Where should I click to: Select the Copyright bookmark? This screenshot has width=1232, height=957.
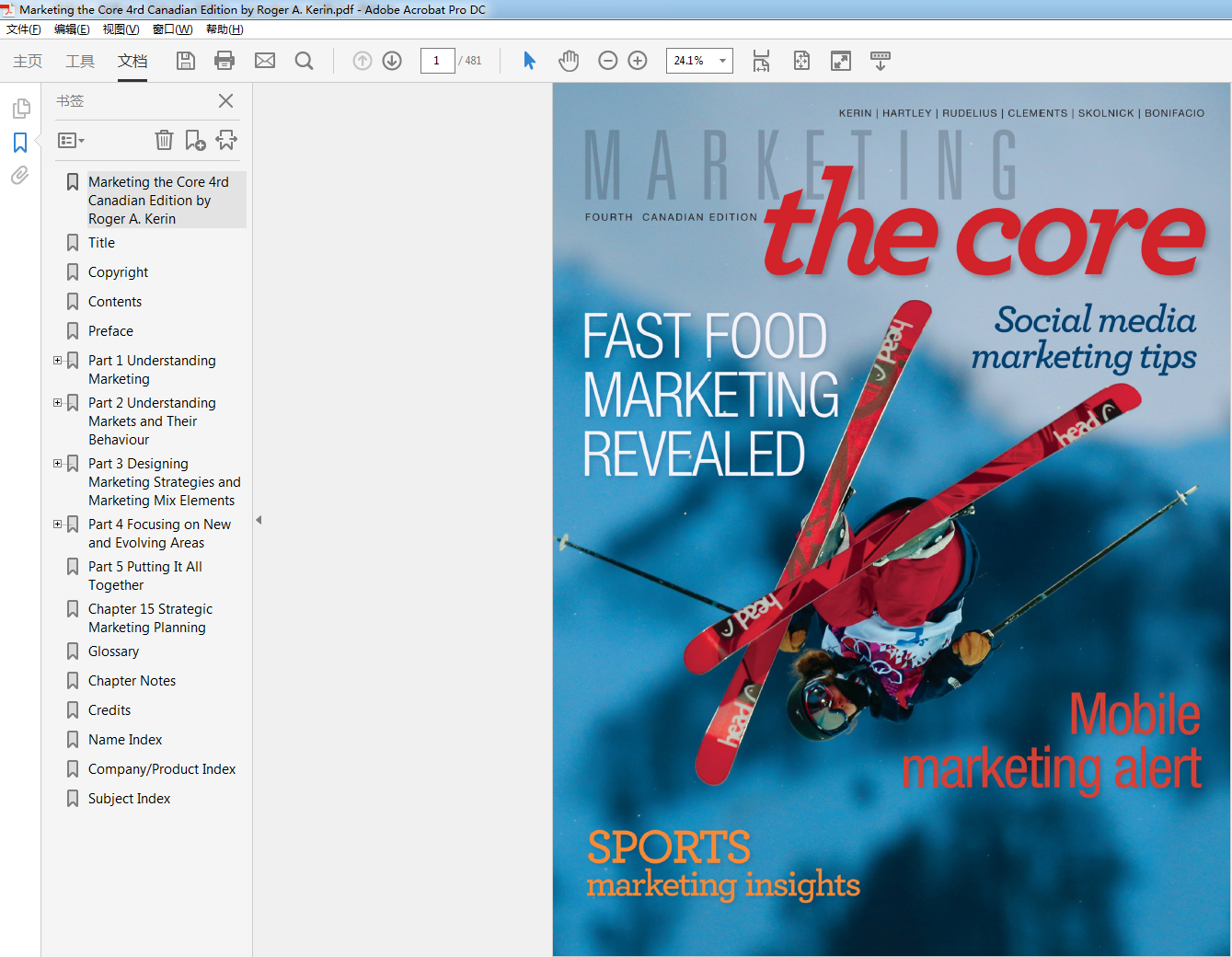pos(118,272)
